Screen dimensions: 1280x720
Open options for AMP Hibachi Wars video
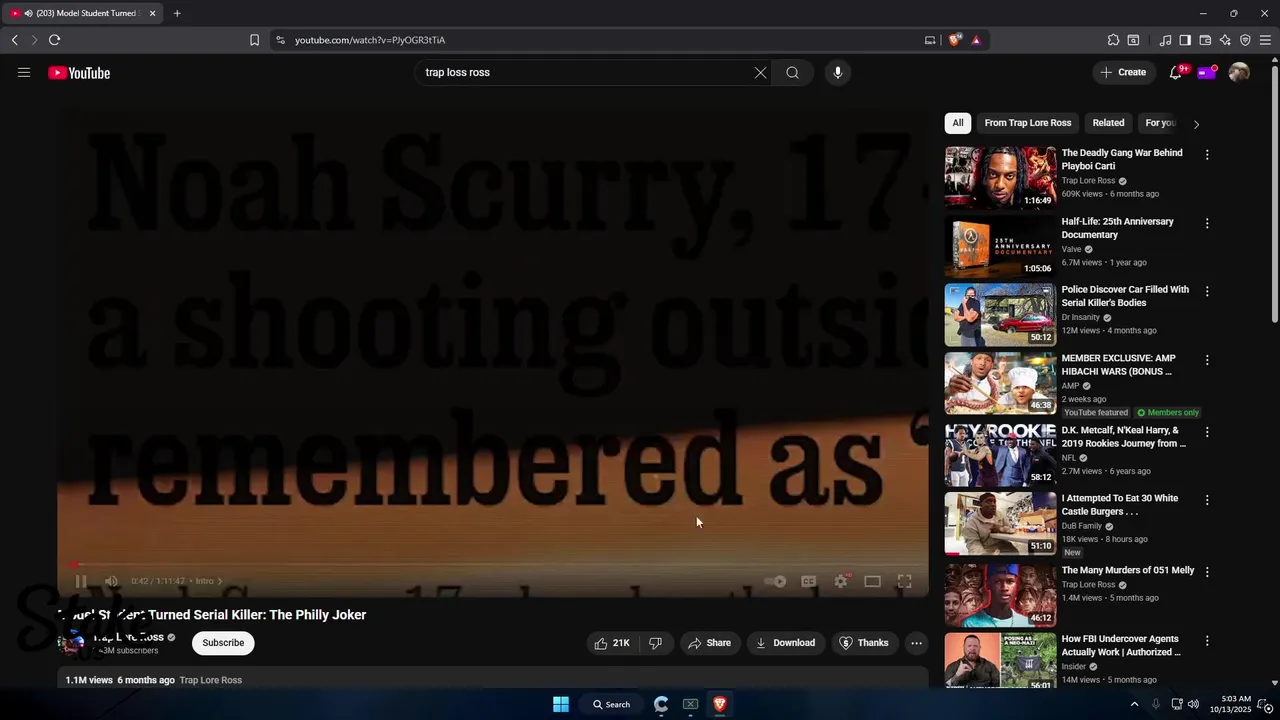click(1207, 360)
